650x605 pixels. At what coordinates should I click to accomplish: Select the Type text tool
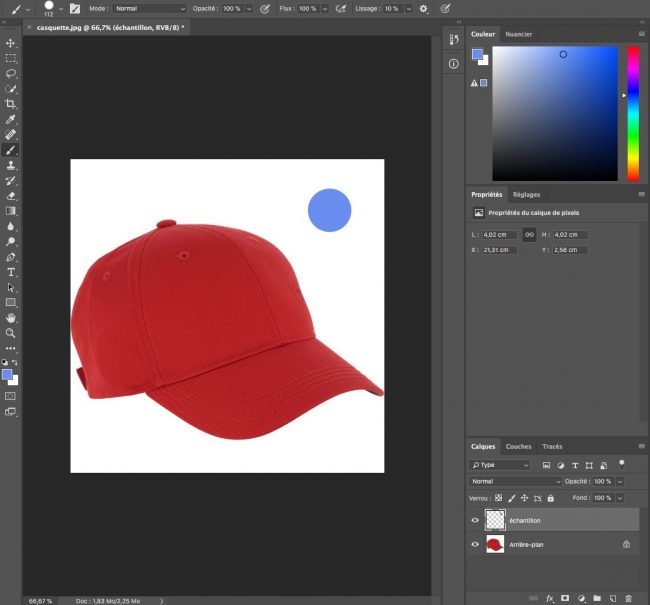coord(11,272)
